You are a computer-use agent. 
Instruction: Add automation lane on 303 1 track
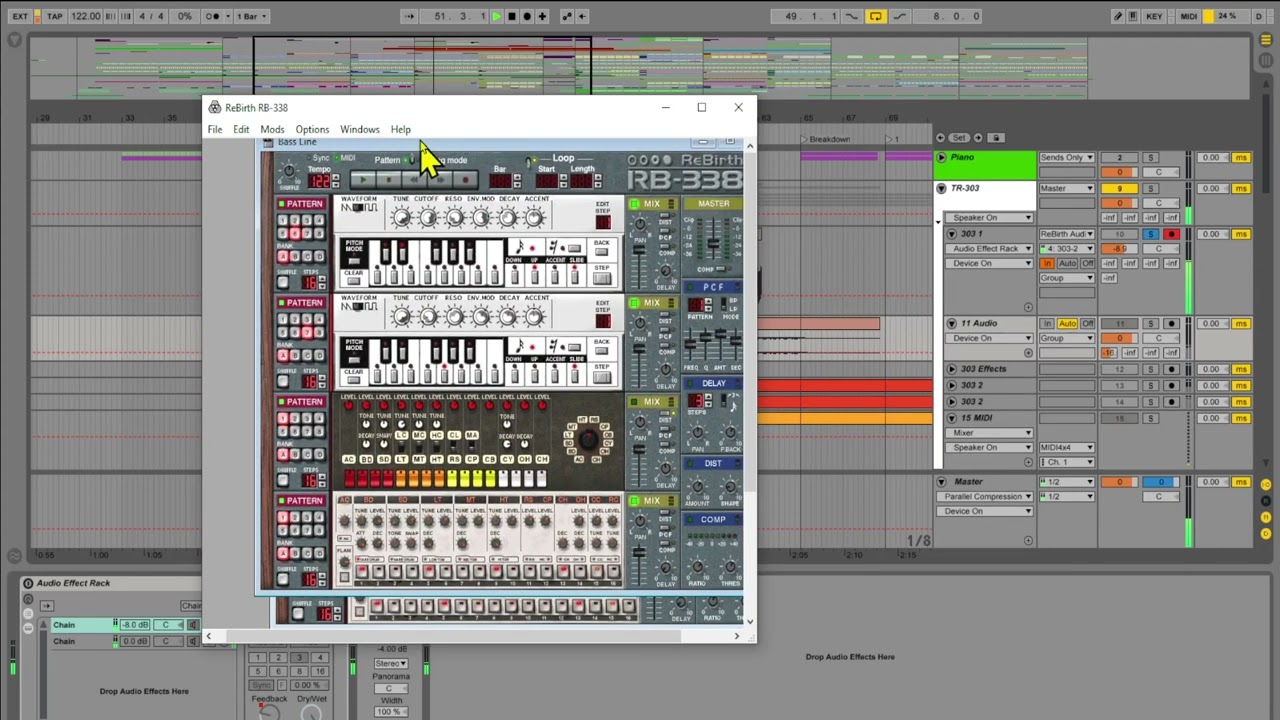click(1028, 307)
